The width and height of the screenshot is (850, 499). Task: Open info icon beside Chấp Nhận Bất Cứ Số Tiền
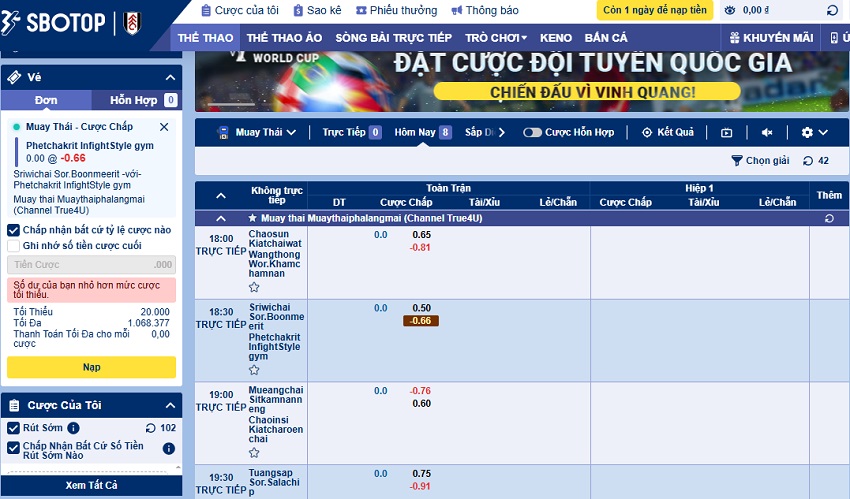(169, 448)
